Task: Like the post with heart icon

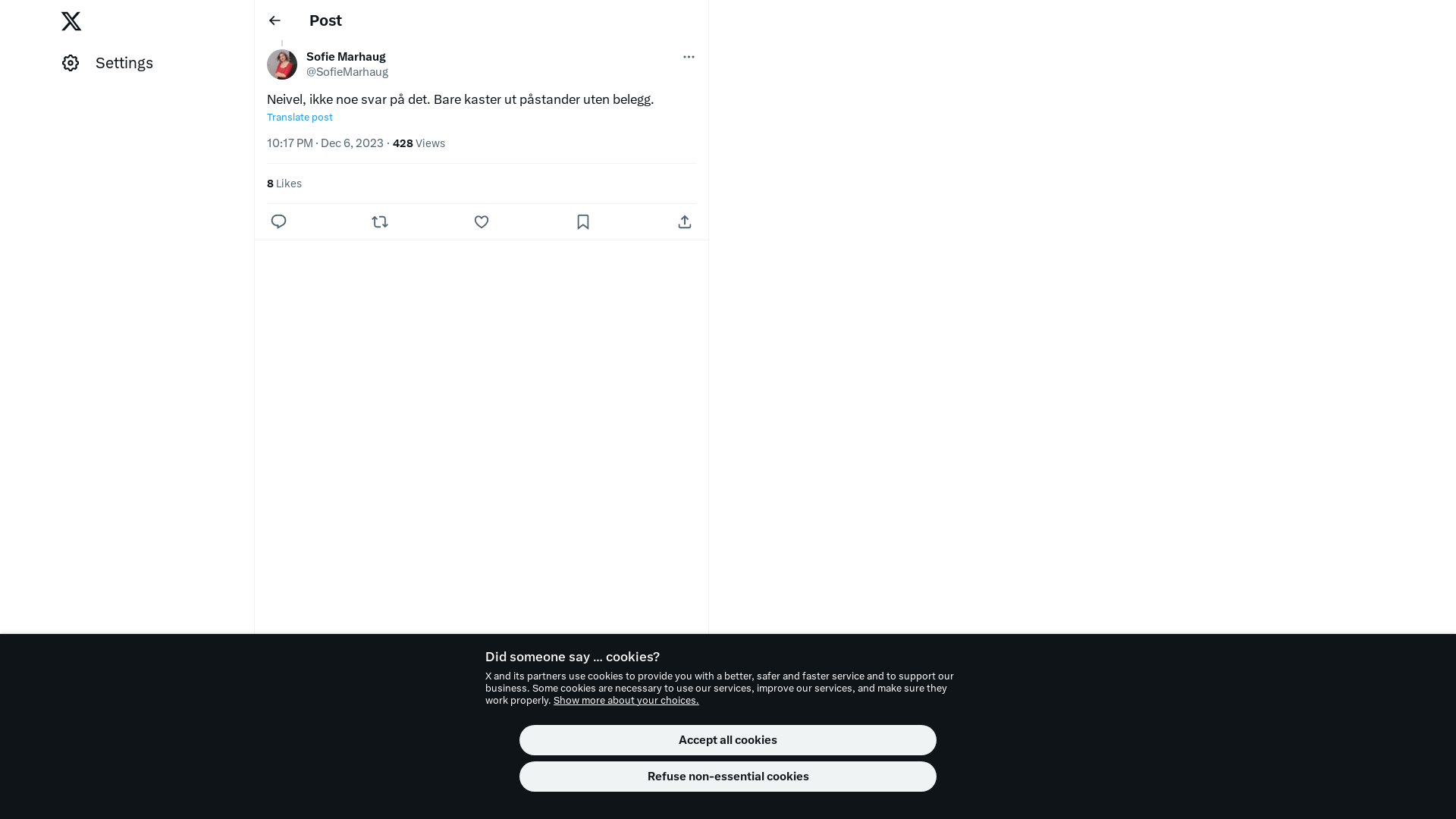Action: click(482, 221)
